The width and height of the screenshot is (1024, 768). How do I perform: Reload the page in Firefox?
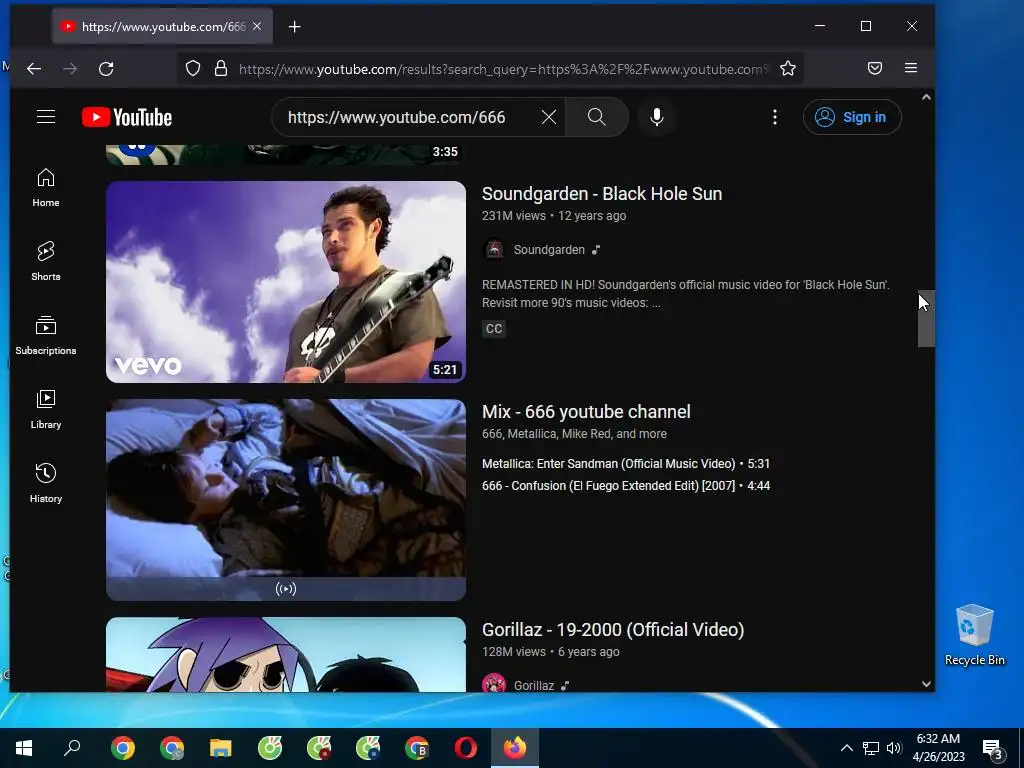pos(106,69)
